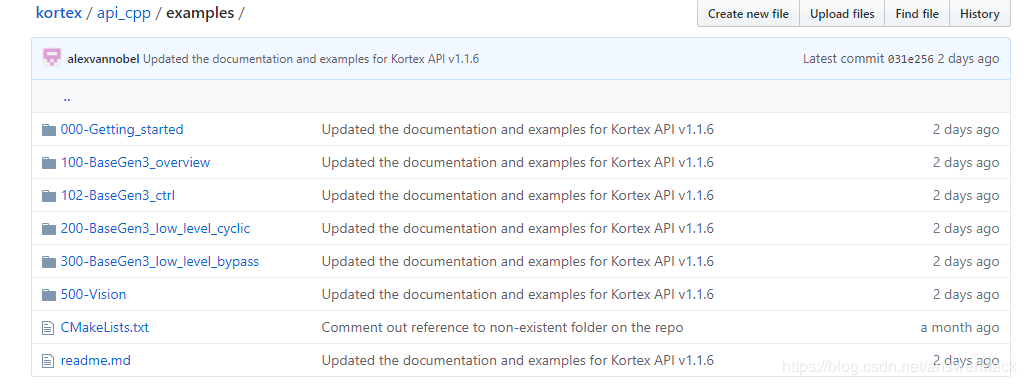Click the folder icon beside 102-BaseGen3_ctrl
This screenshot has height=385, width=1026.
48,195
